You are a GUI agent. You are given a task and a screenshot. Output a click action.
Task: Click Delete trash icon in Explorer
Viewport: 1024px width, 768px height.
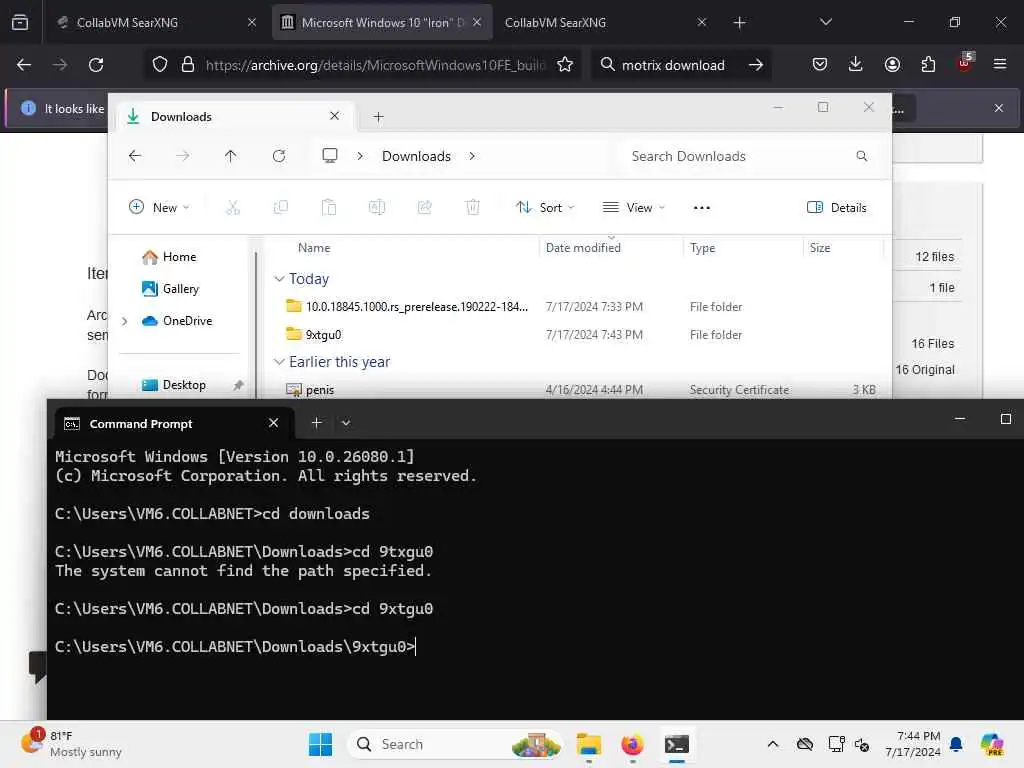click(x=472, y=207)
